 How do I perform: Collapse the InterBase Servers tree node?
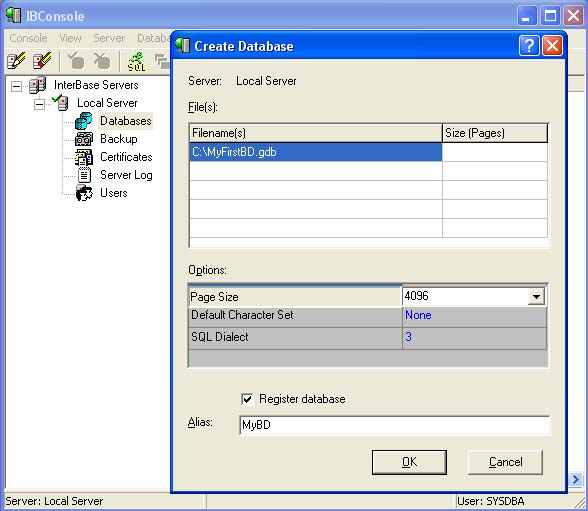tap(16, 87)
